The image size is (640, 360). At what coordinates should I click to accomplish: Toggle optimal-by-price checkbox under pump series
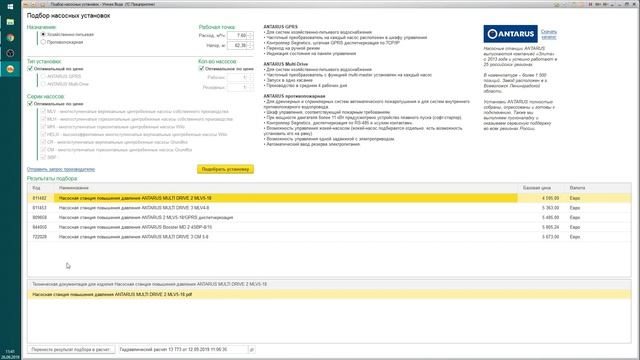[30, 104]
